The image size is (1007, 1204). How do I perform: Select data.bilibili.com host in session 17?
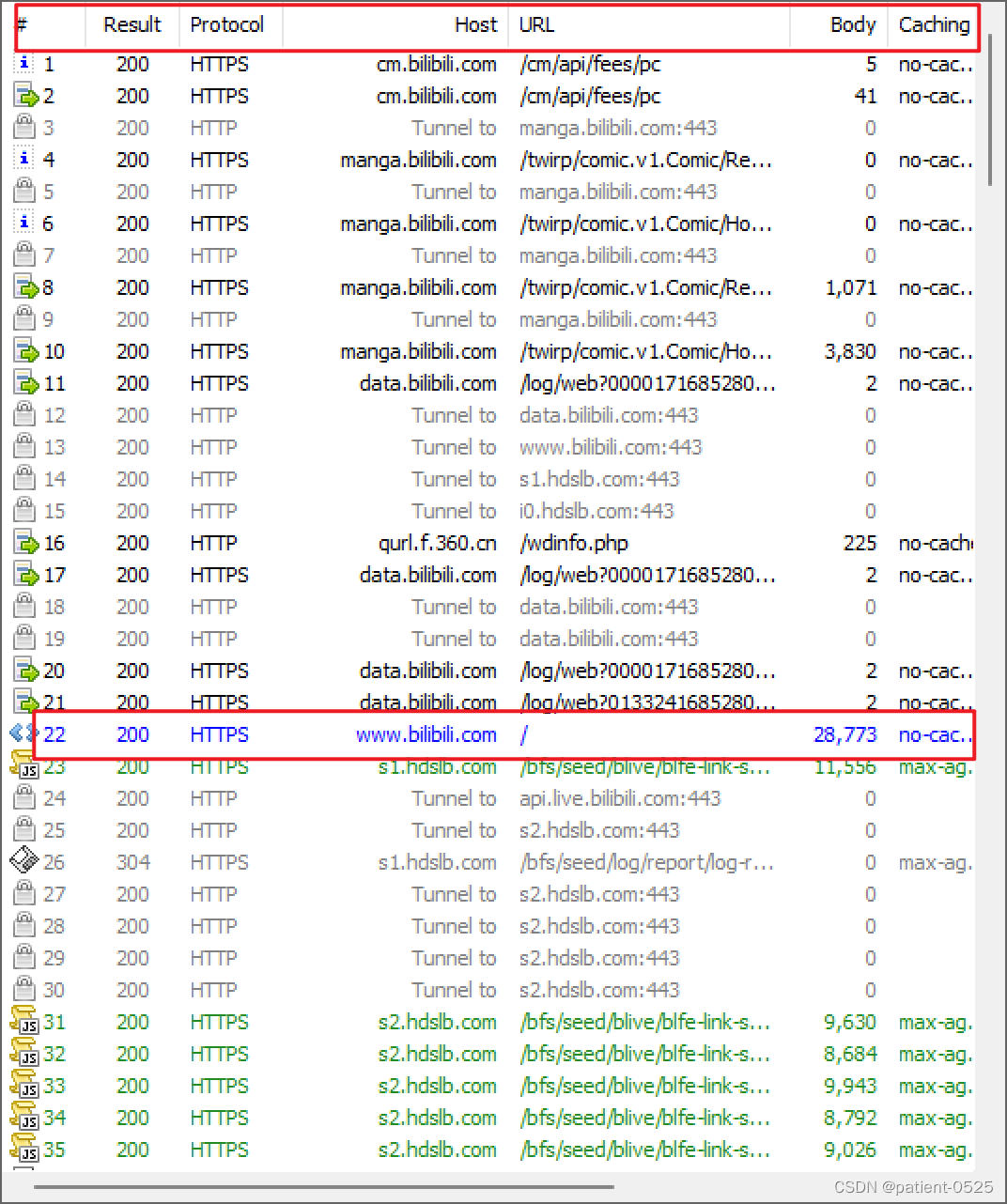click(428, 575)
